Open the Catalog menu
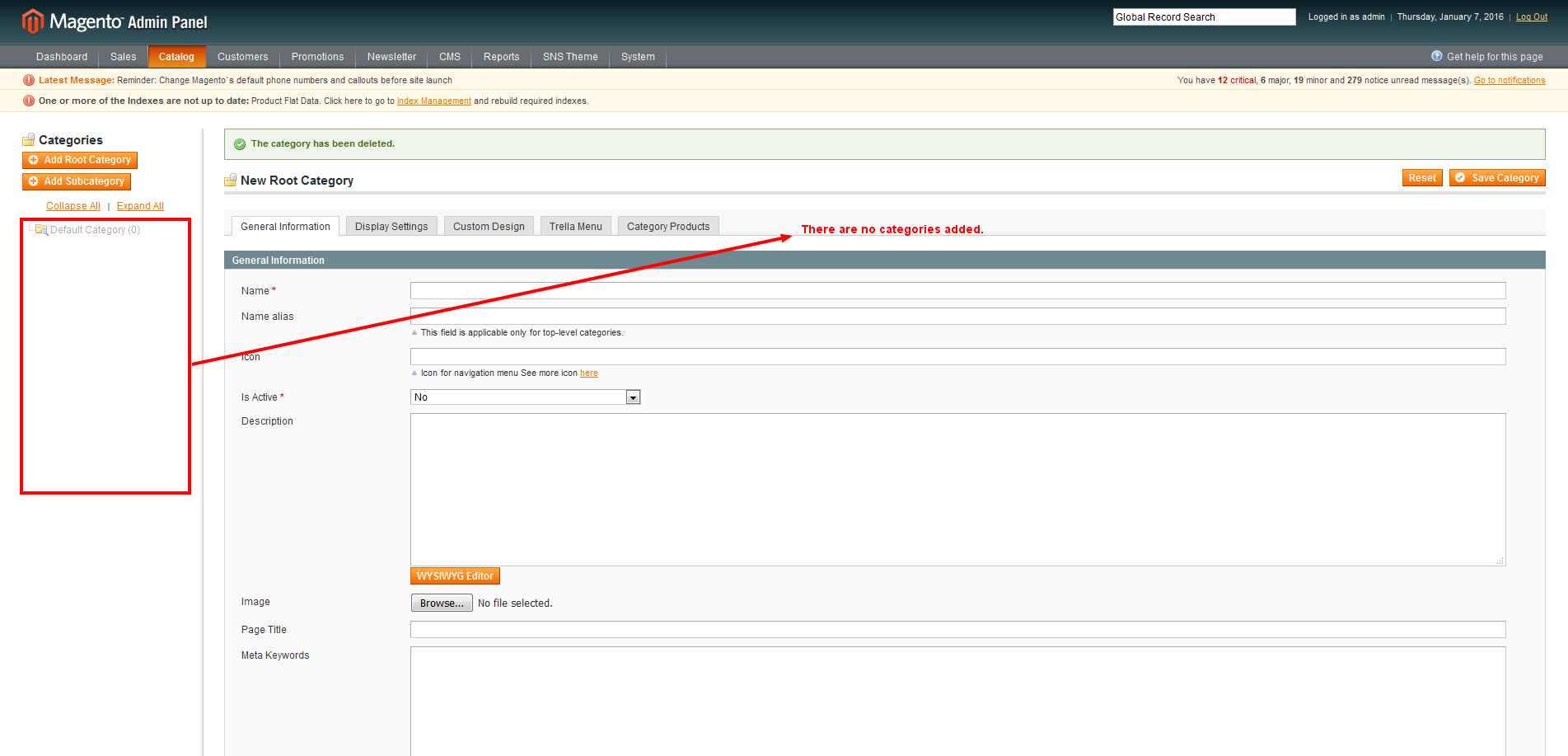 (176, 57)
